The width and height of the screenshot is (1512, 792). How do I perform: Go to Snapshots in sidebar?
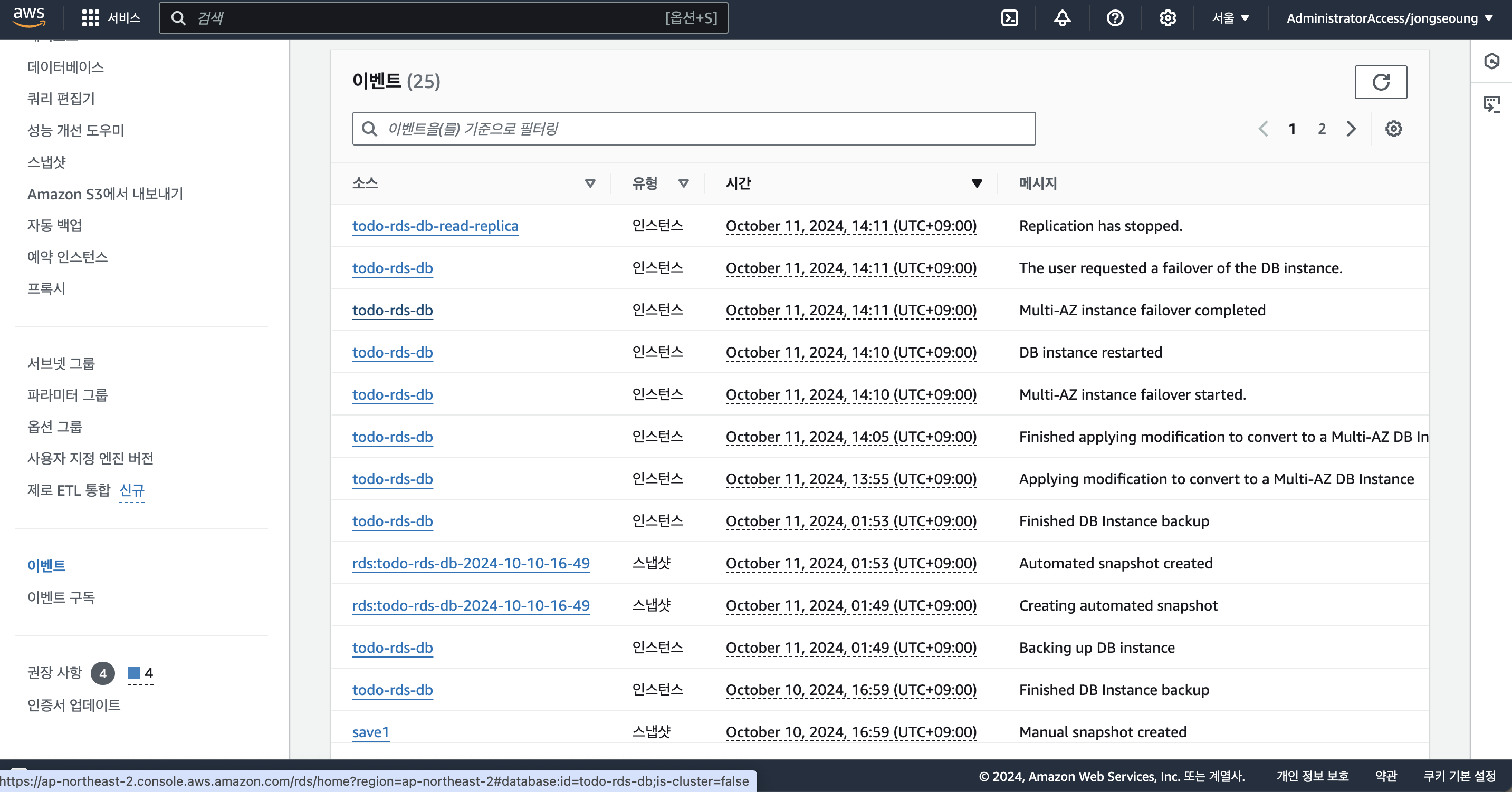[x=46, y=162]
